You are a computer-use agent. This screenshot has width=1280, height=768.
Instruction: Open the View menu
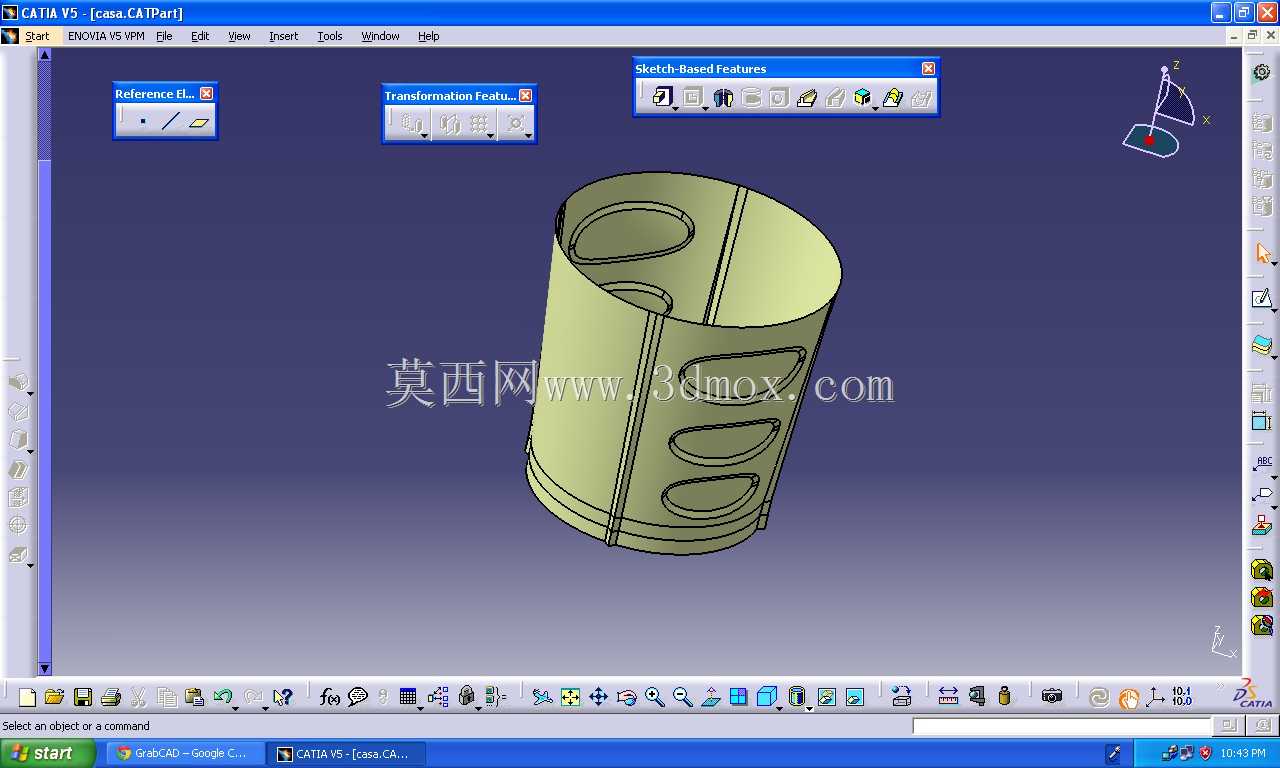pos(239,36)
